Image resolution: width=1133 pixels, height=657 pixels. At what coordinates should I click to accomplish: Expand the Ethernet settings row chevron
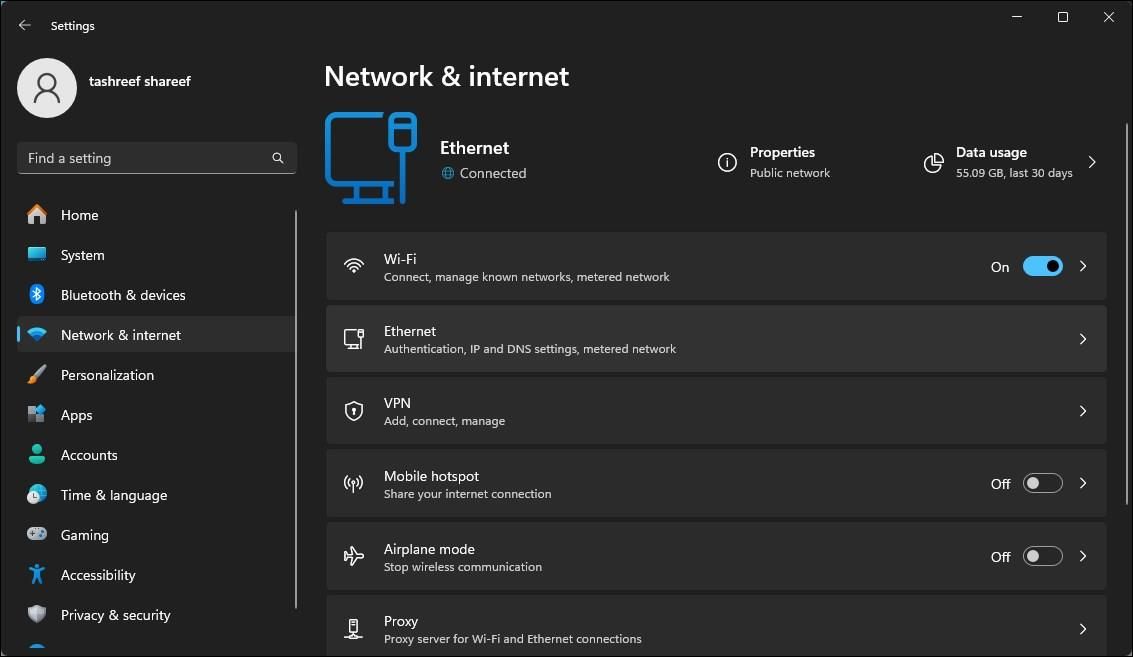1083,339
